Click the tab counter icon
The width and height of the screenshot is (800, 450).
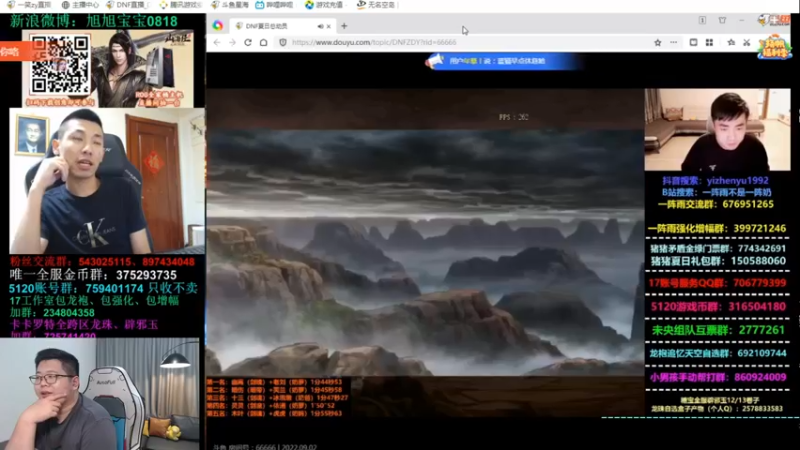tap(702, 20)
